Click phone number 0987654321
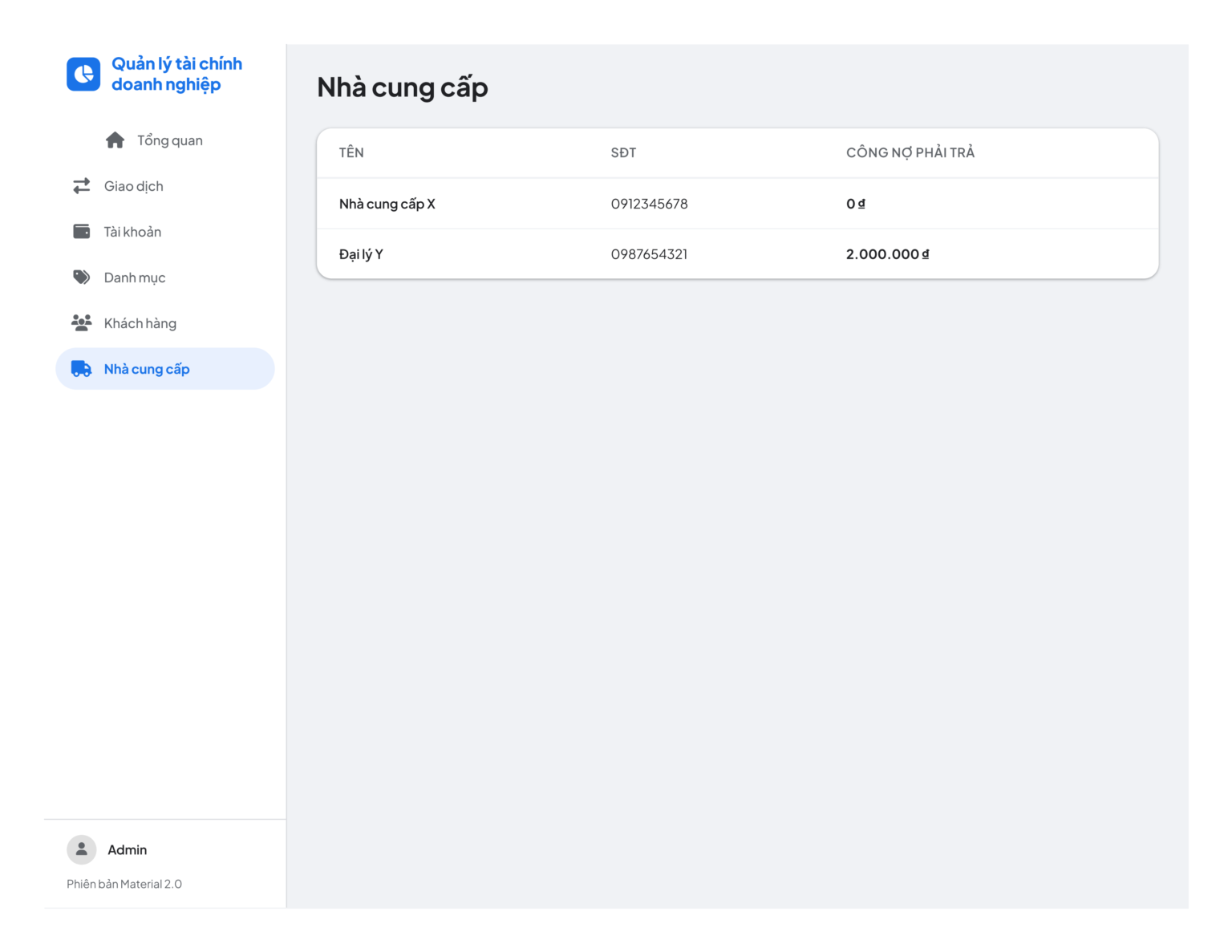Viewport: 1232px width, 952px height. click(x=650, y=254)
